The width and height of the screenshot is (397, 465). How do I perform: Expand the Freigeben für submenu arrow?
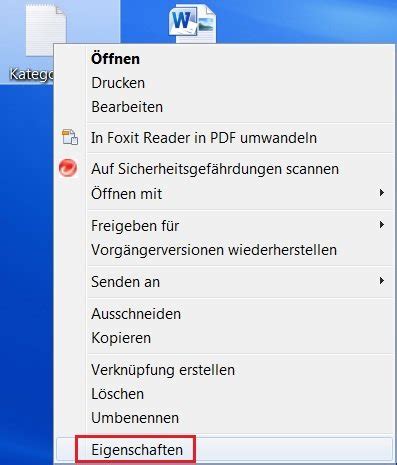(382, 225)
